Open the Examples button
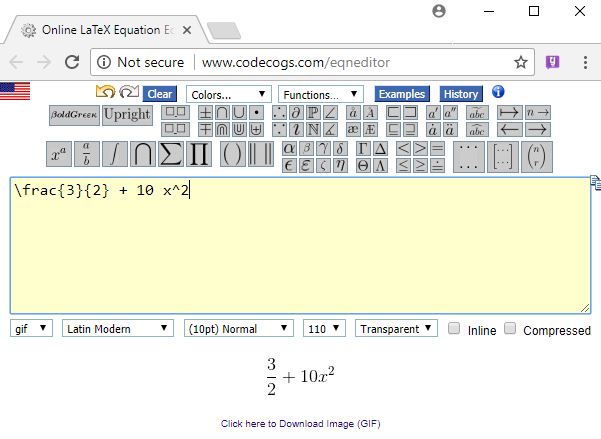Image resolution: width=601 pixels, height=439 pixels. pos(401,94)
